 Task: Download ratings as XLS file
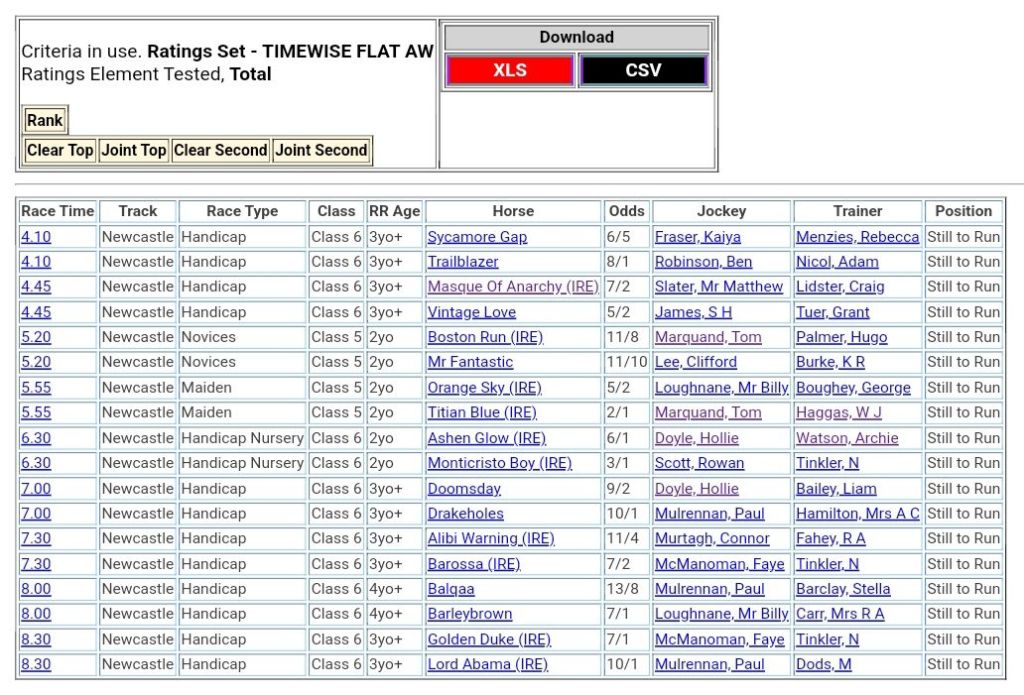click(x=510, y=71)
